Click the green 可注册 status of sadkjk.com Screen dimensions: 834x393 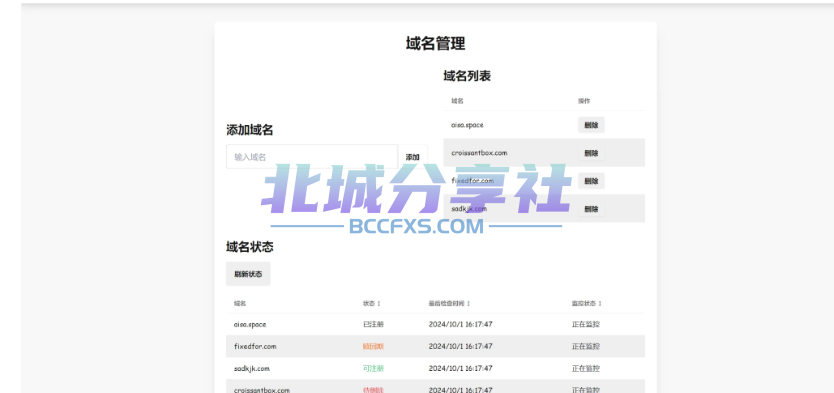tap(373, 369)
